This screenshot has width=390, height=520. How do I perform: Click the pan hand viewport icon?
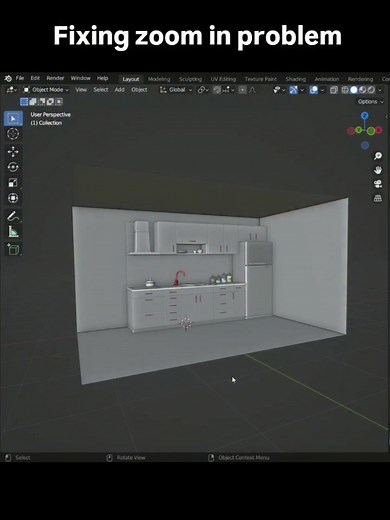point(378,170)
